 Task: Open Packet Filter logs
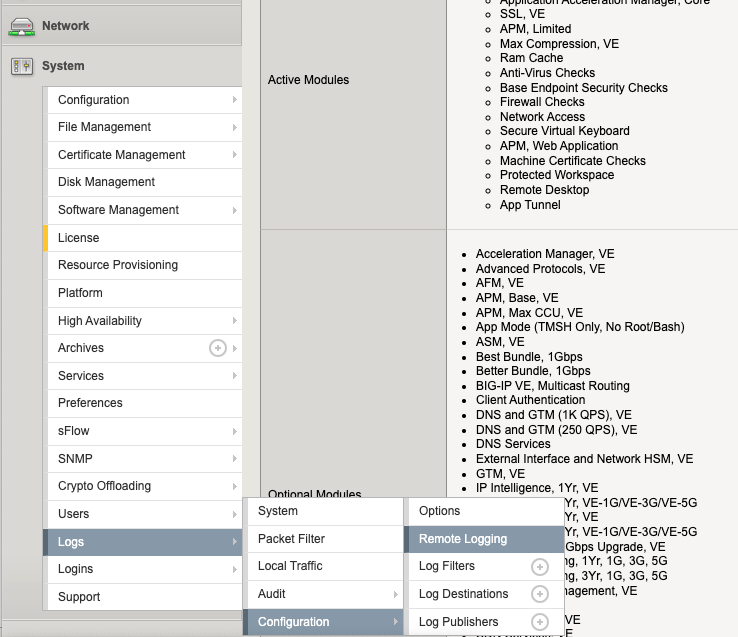click(323, 539)
